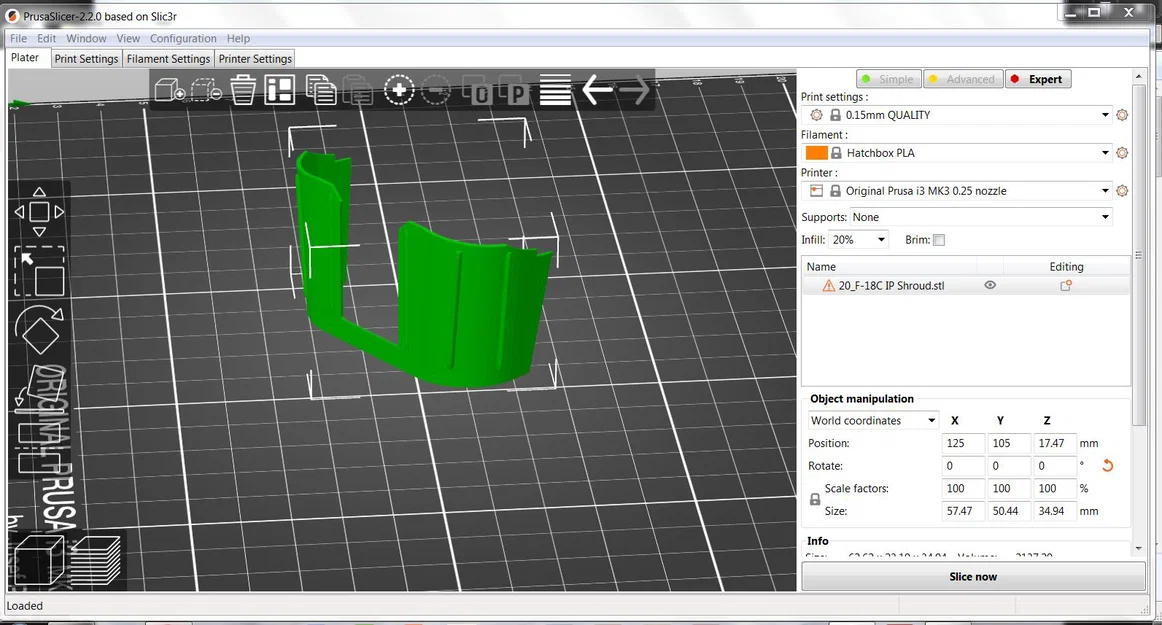Select the Scale gizmo tool
This screenshot has height=625, width=1162.
tap(39, 271)
